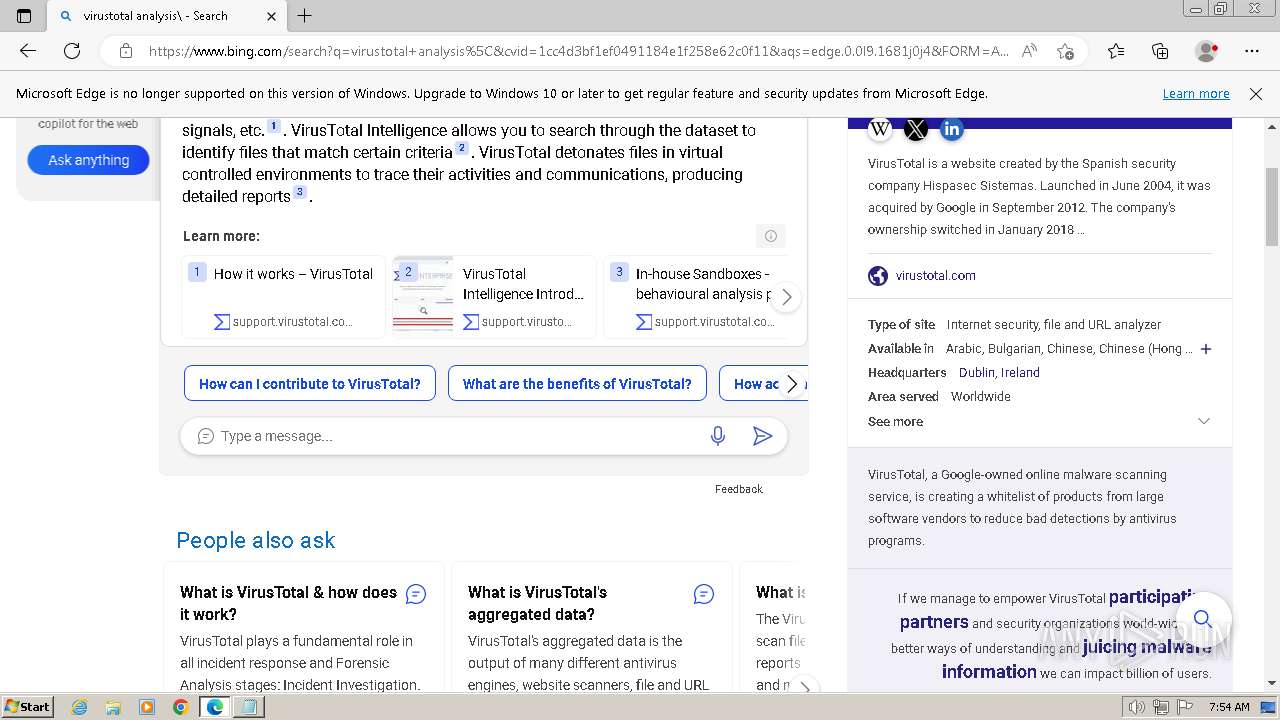Open "What is VirusTotal's aggregated data?" question

(x=537, y=603)
